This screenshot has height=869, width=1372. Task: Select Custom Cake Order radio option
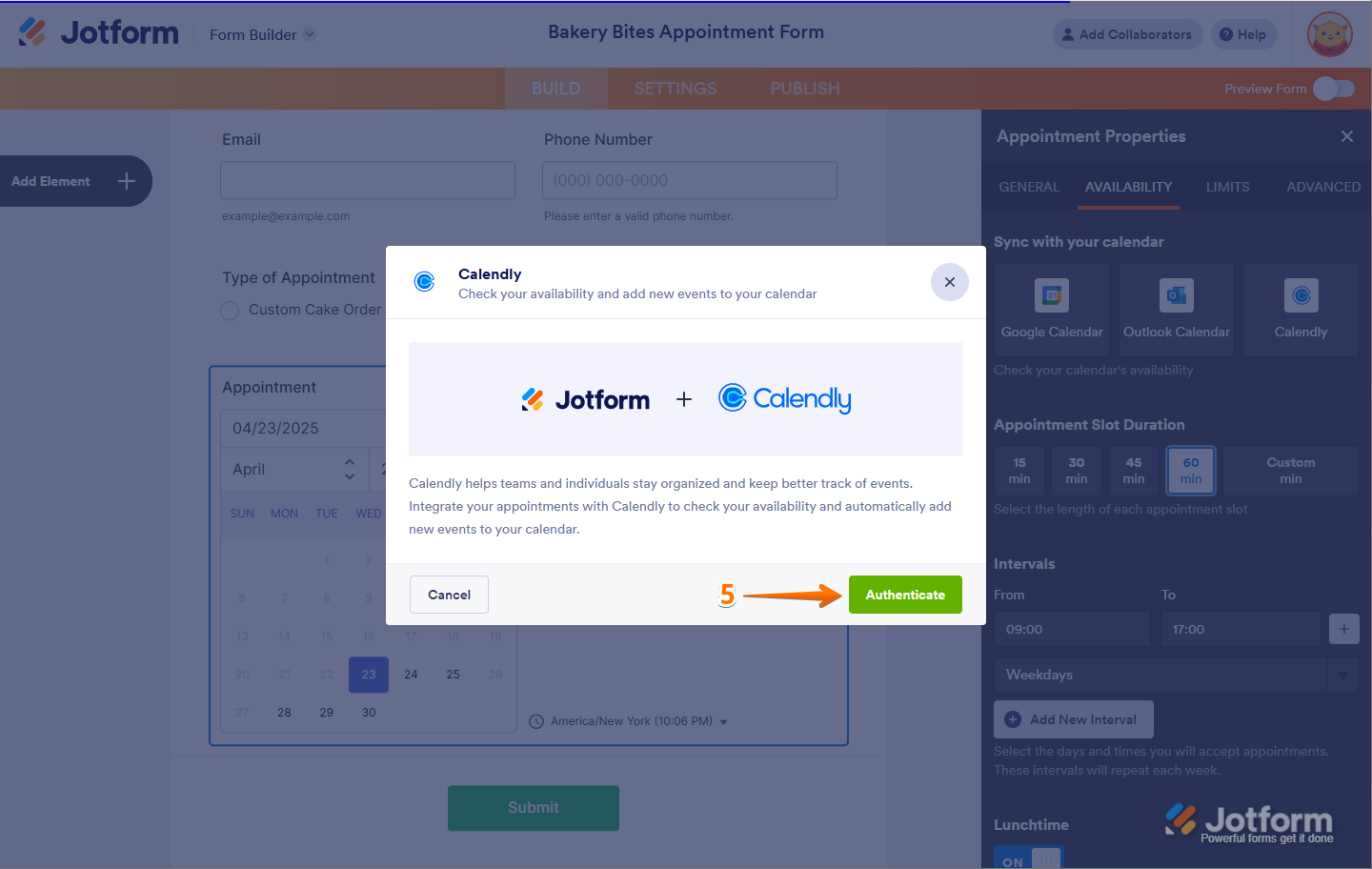[x=230, y=311]
